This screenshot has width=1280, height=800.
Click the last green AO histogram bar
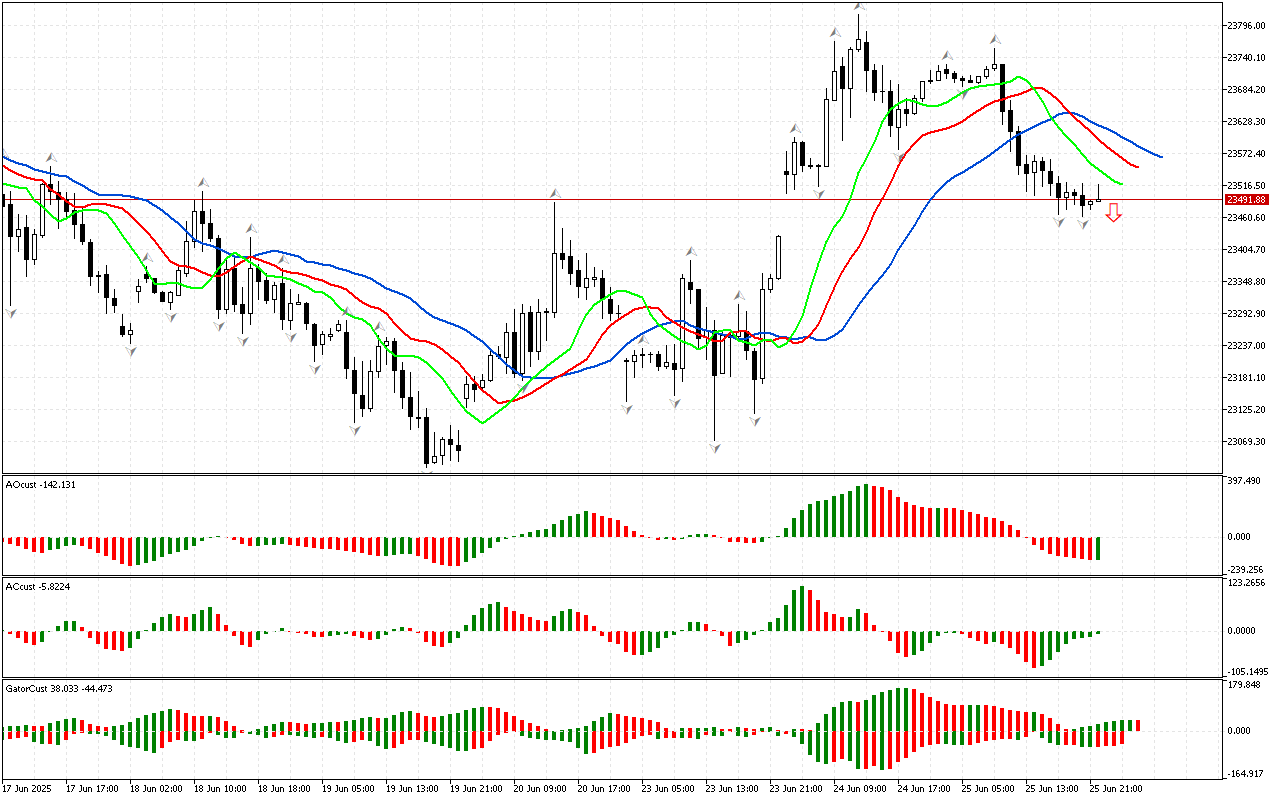click(x=1098, y=548)
